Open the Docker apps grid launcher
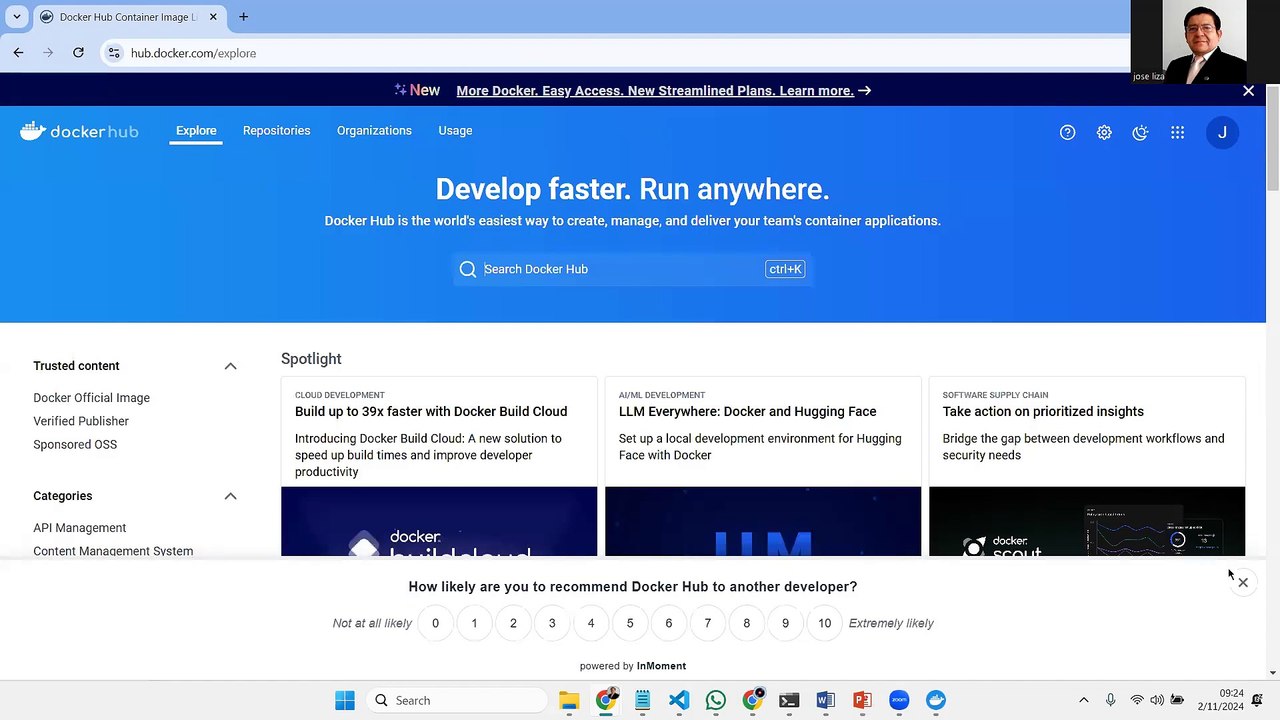 click(1177, 132)
